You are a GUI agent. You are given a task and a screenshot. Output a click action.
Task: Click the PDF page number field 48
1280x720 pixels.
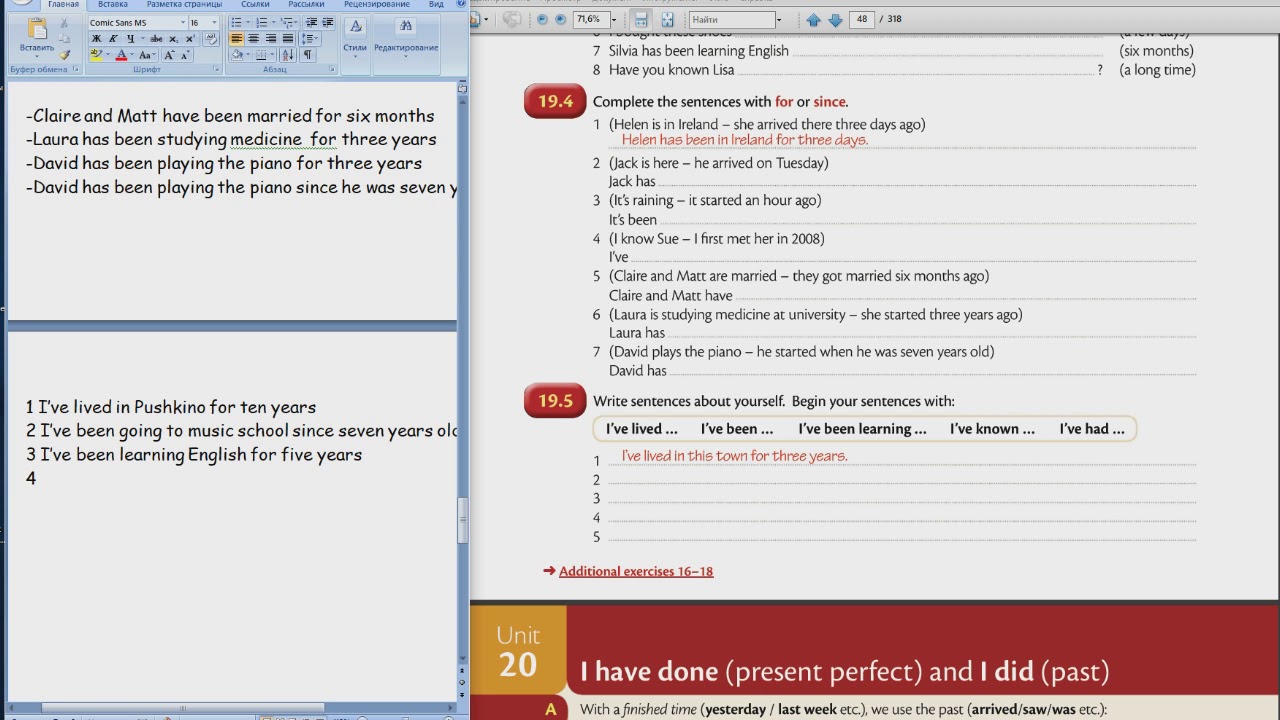[x=861, y=20]
